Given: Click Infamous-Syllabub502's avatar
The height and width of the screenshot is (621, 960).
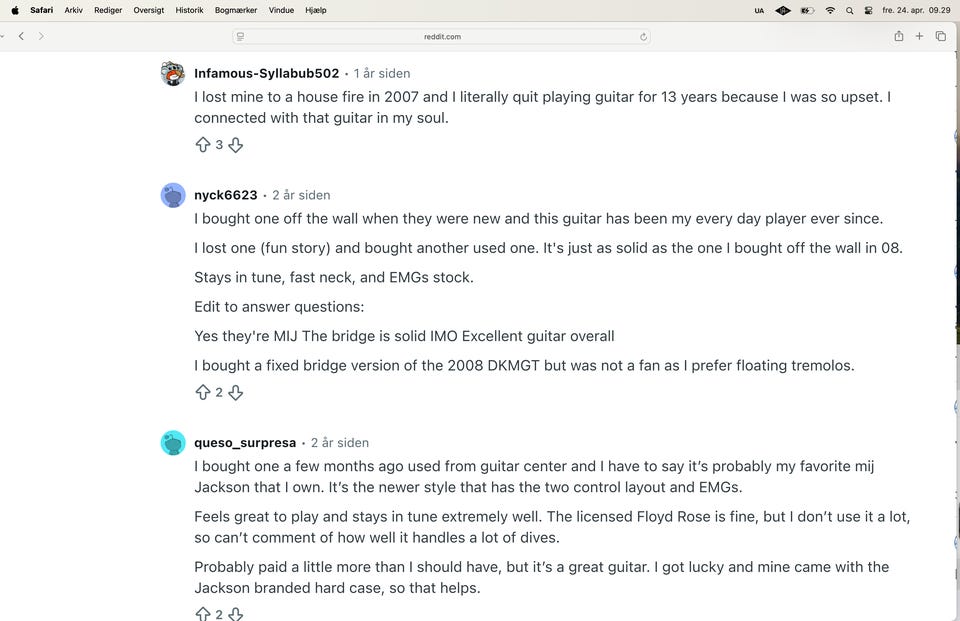Looking at the screenshot, I should click(173, 74).
